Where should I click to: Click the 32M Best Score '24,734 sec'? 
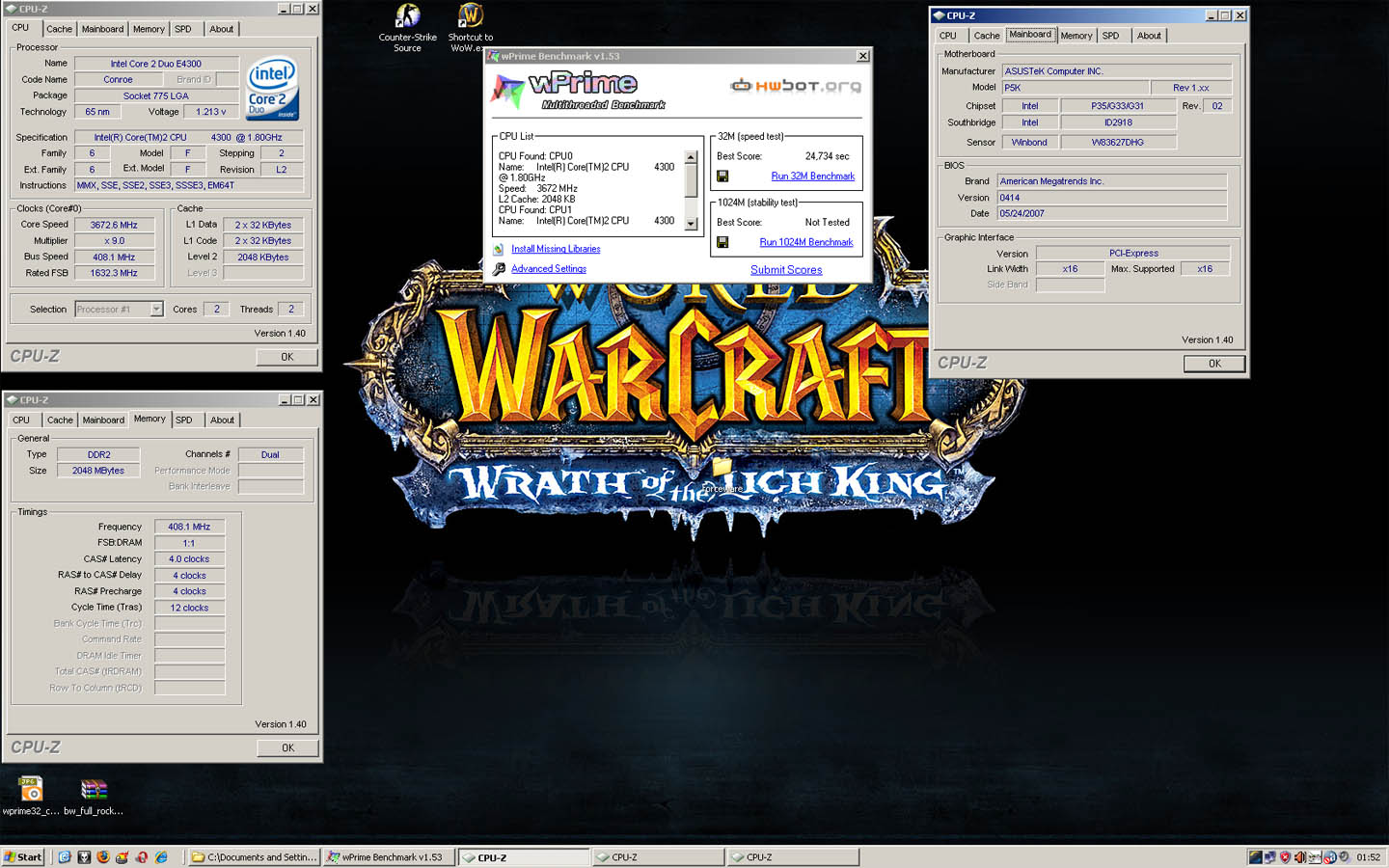828,156
